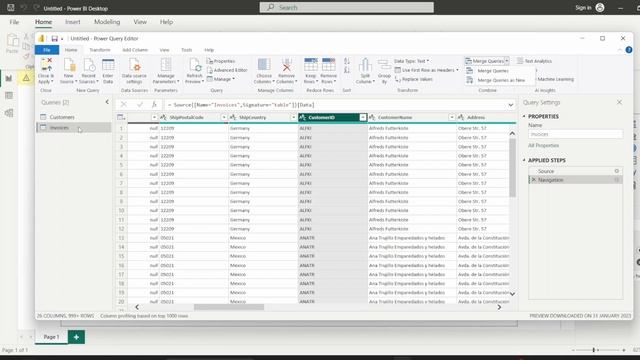The width and height of the screenshot is (640, 360).
Task: Click the Choose Columns icon
Action: pyautogui.click(x=264, y=65)
